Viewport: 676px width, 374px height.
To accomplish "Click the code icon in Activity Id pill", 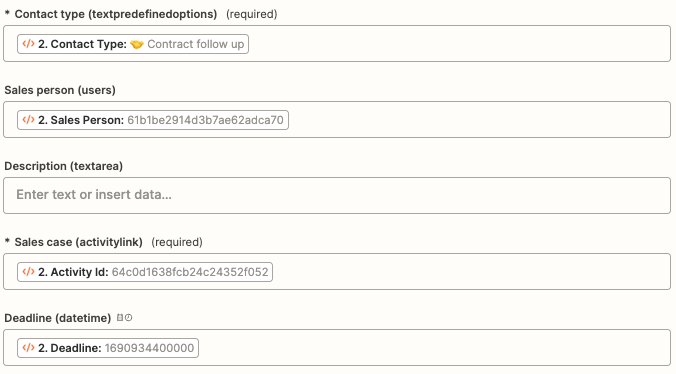I will pos(28,271).
